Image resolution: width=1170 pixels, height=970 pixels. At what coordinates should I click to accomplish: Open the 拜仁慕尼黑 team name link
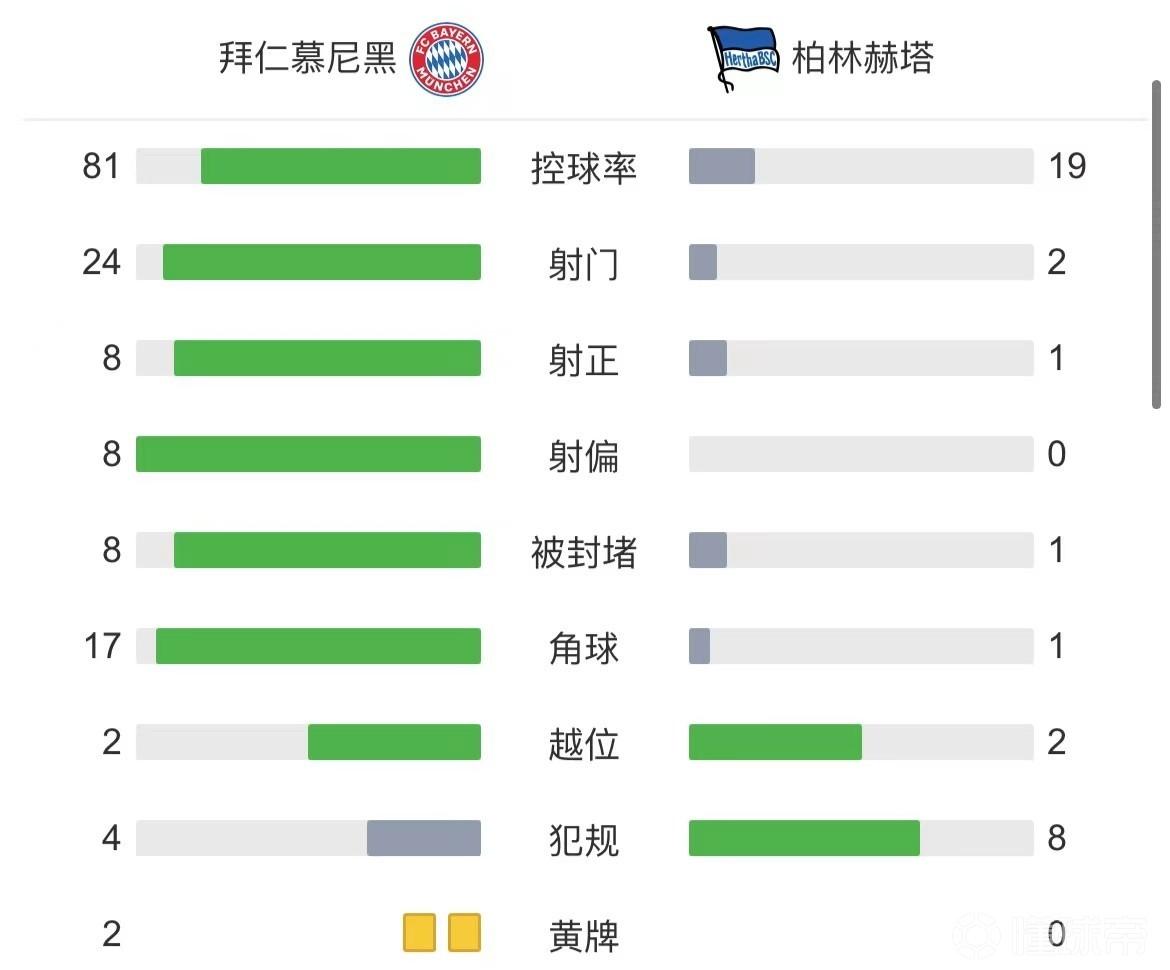coord(307,58)
